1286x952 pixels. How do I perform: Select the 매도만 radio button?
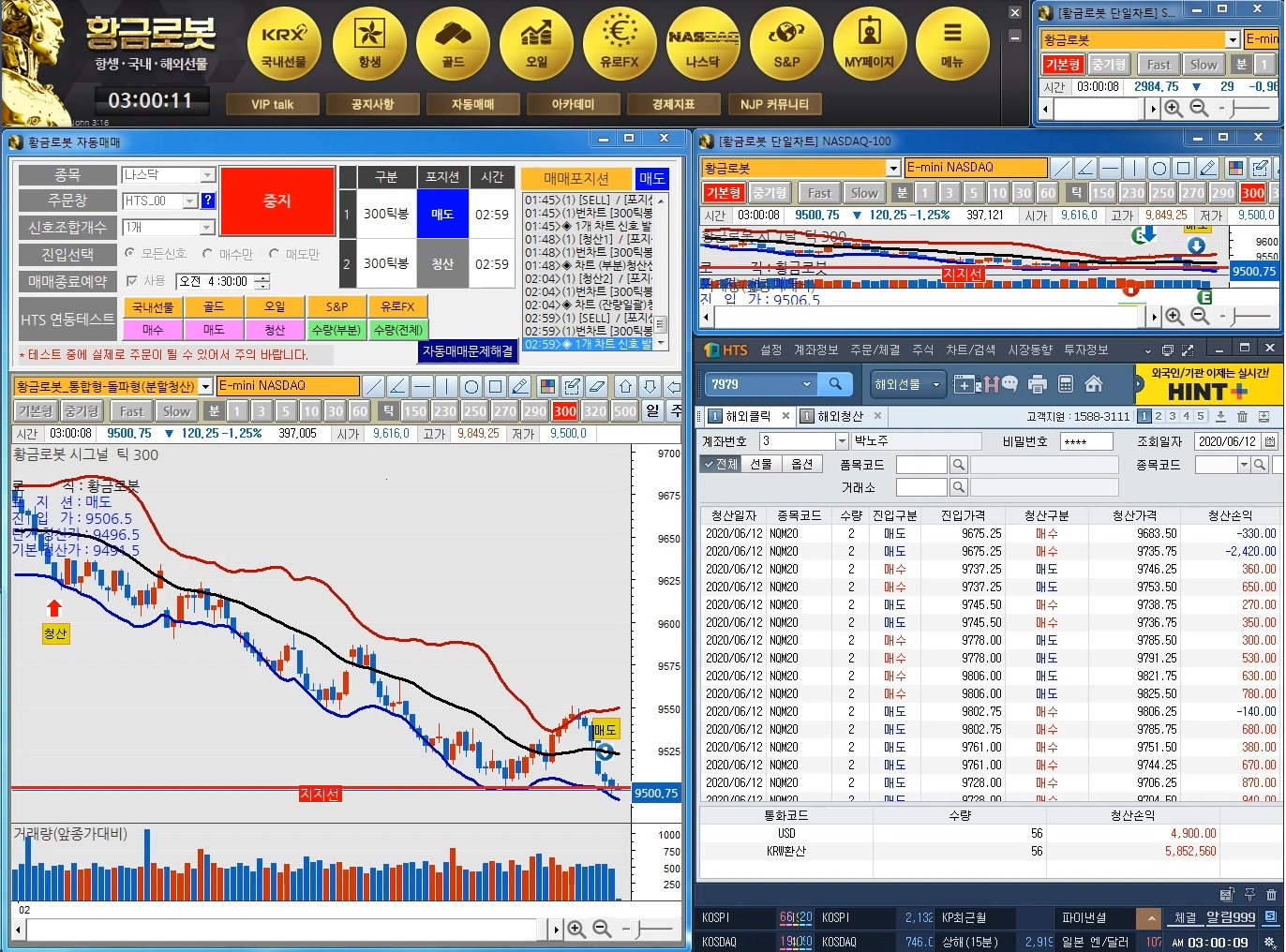275,254
